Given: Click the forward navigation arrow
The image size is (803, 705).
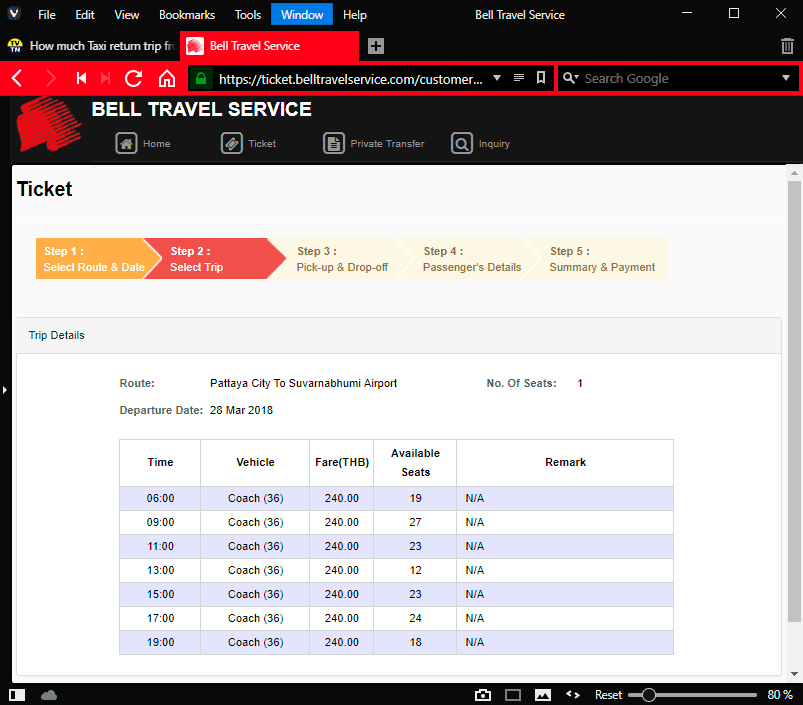Looking at the screenshot, I should [x=50, y=78].
